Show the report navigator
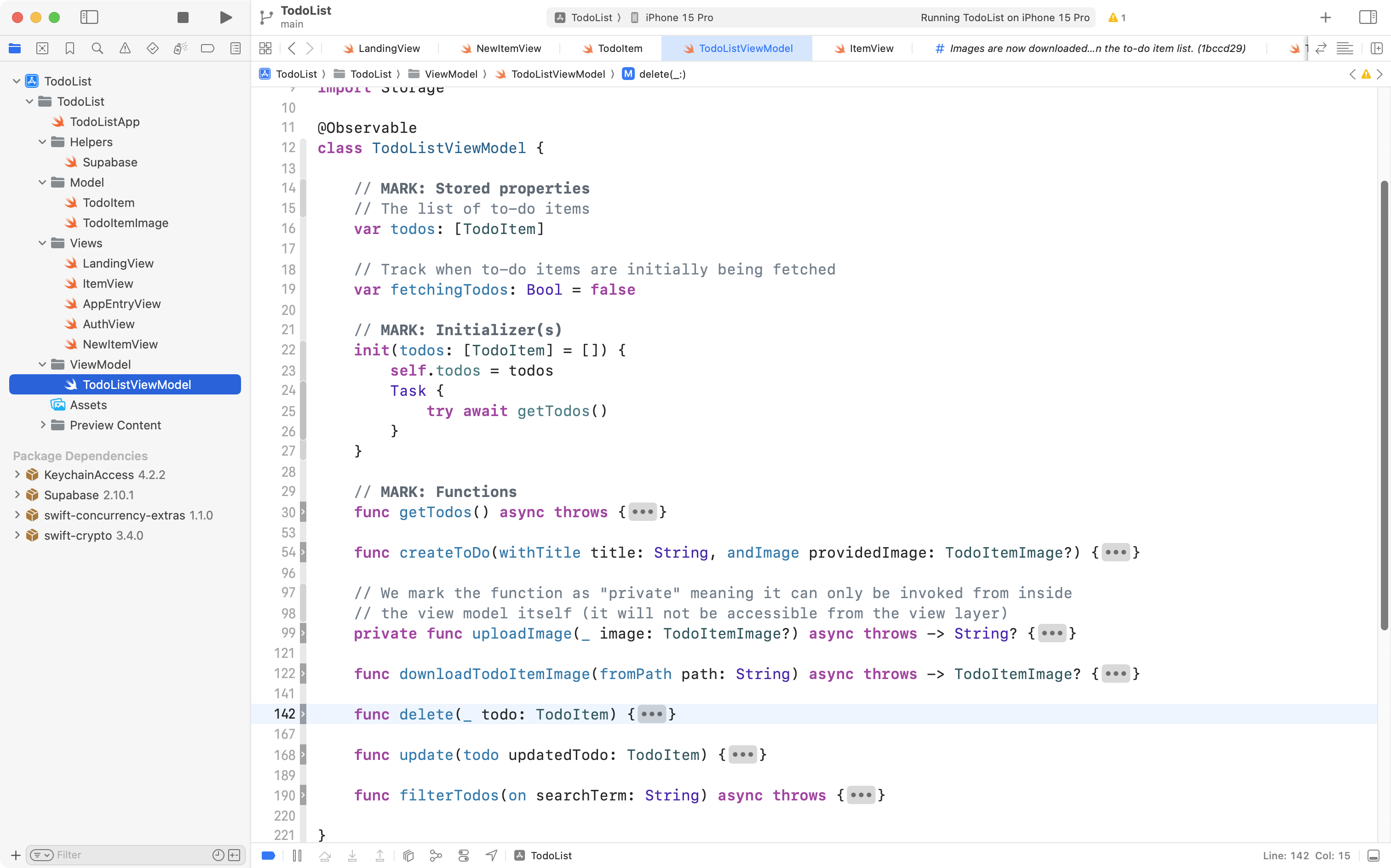The width and height of the screenshot is (1391, 868). pos(236,48)
